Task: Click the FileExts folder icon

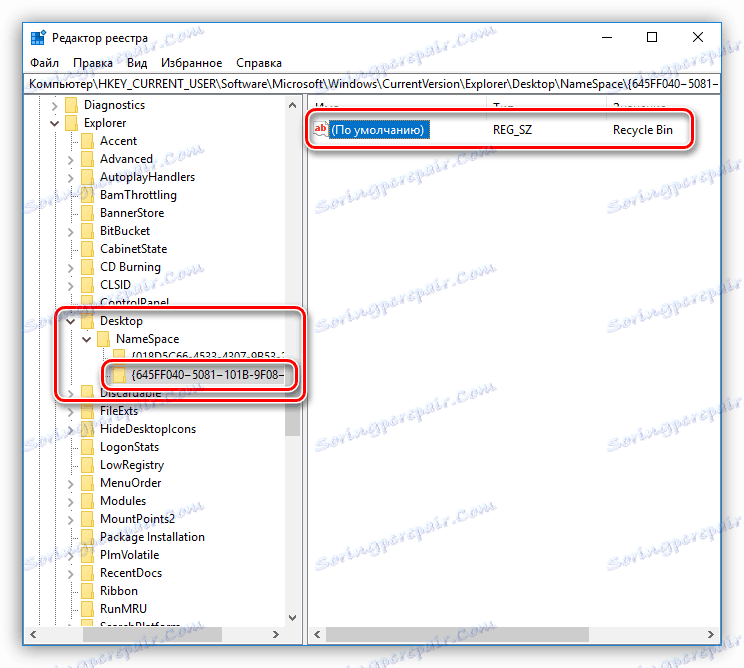Action: (x=87, y=411)
